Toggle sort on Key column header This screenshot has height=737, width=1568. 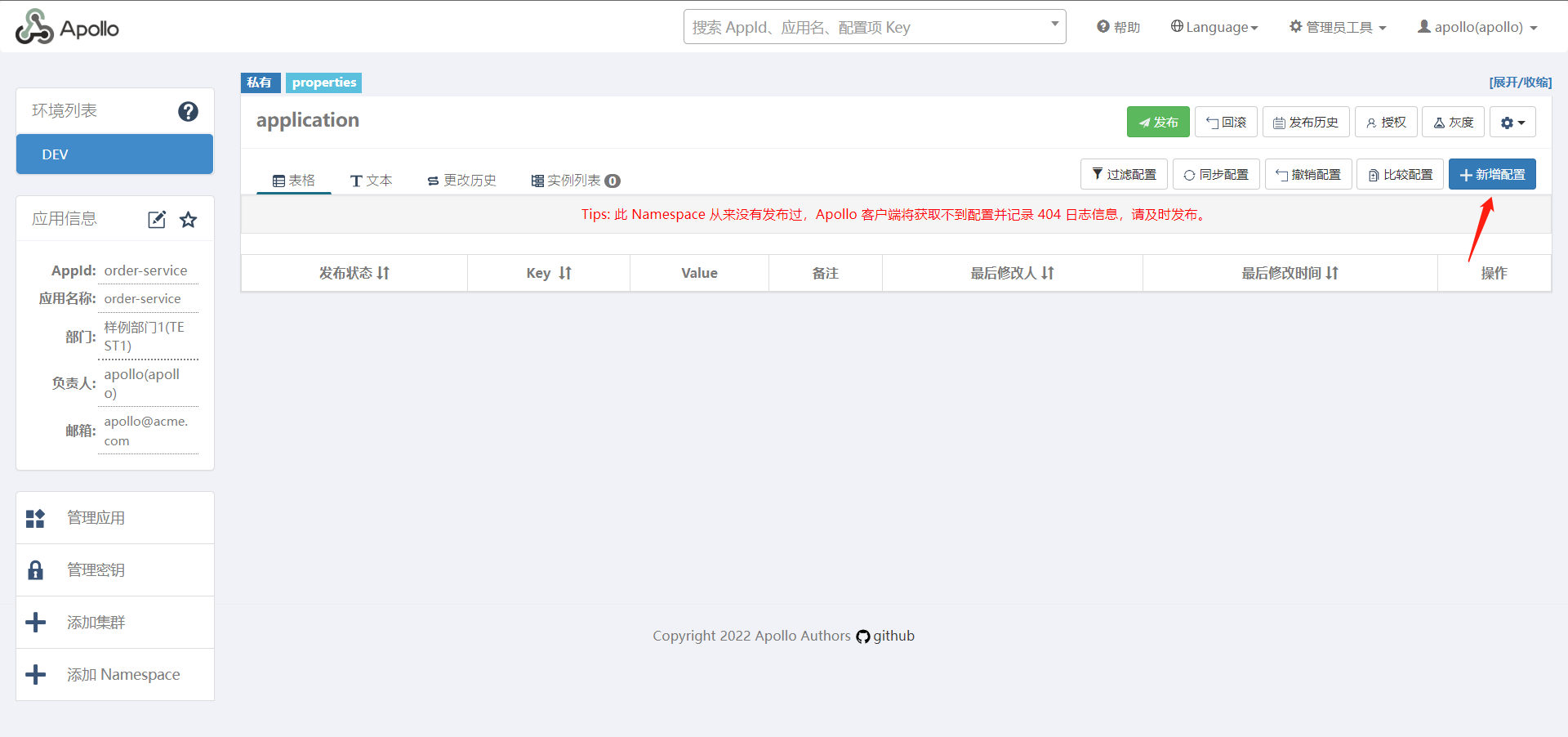tap(564, 273)
